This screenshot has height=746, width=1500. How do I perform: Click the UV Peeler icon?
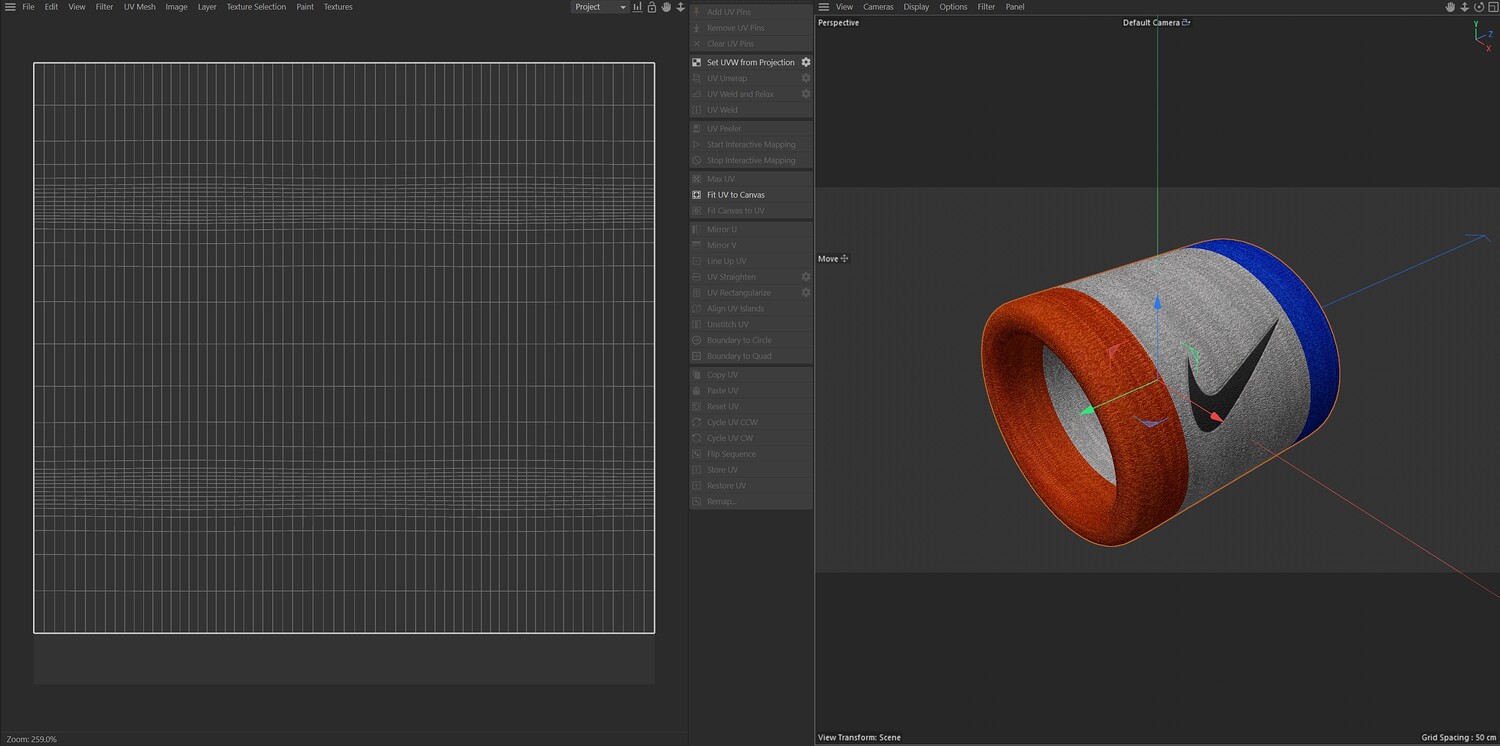pos(697,129)
